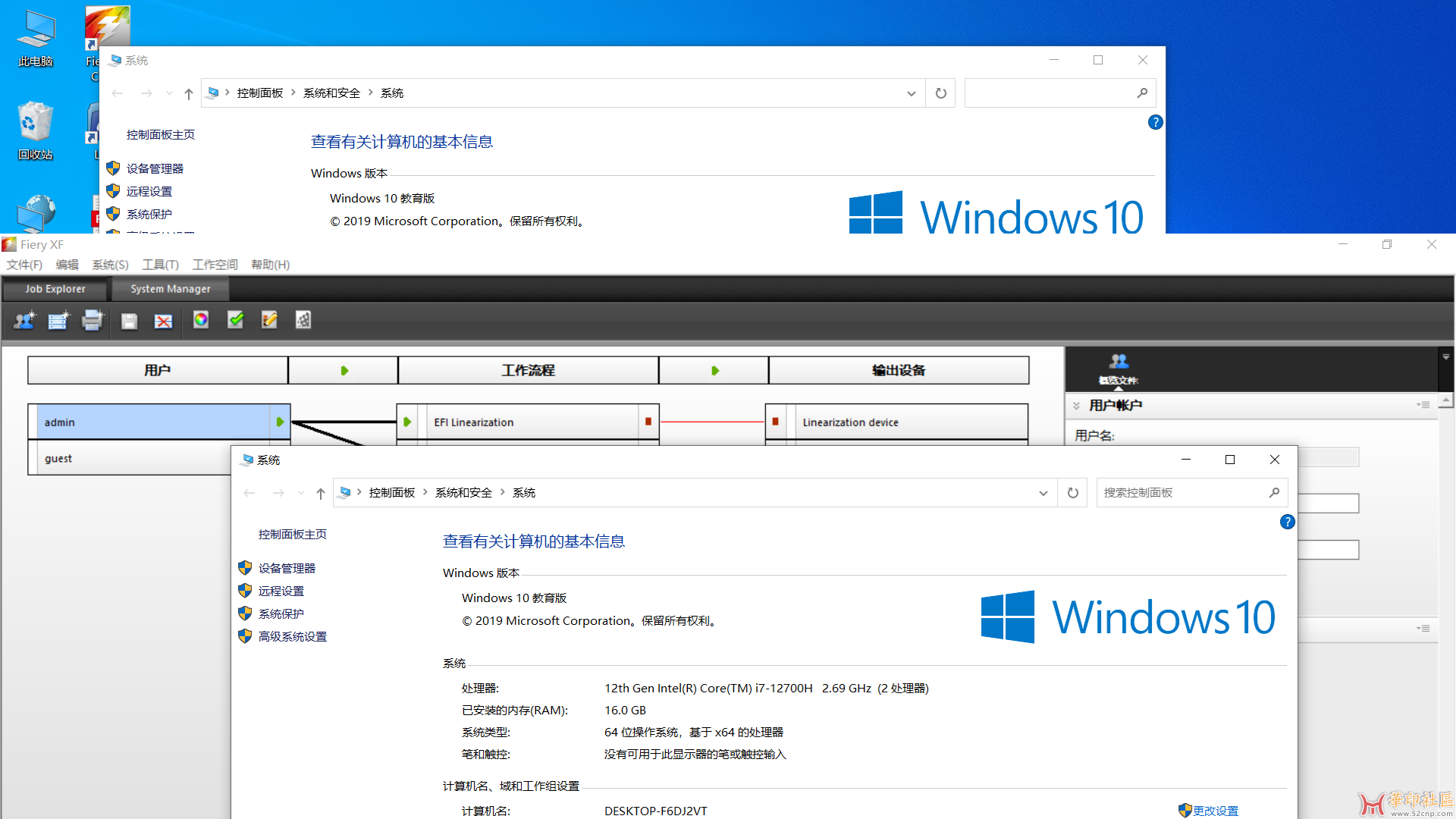1456x819 pixels.
Task: Click the delete red X icon
Action: coord(163,321)
